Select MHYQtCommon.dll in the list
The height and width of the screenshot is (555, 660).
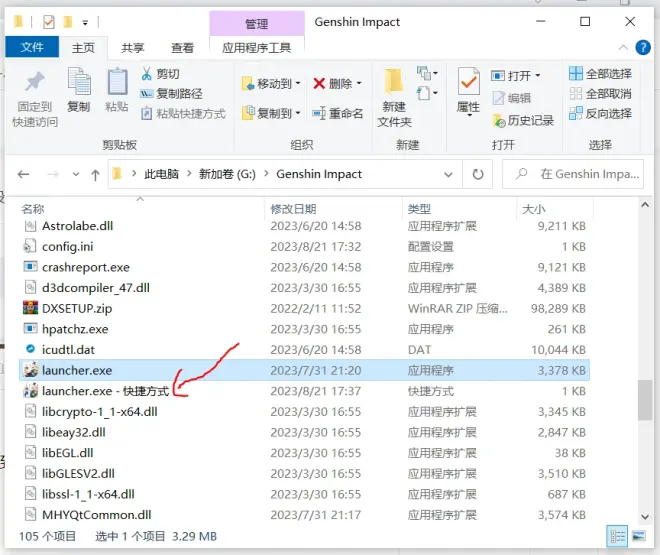tap(304, 515)
